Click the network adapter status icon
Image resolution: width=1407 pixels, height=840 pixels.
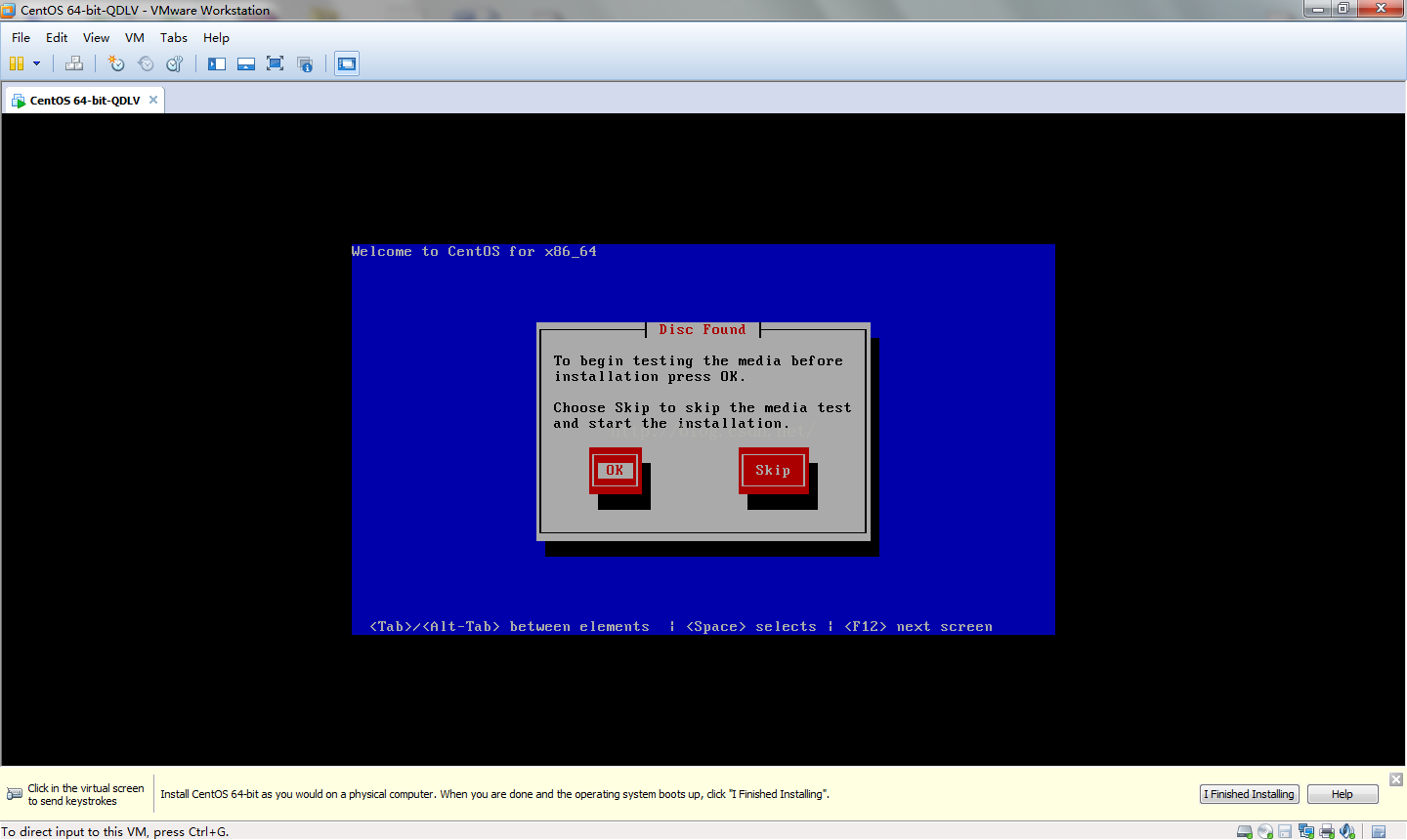coord(1306,832)
